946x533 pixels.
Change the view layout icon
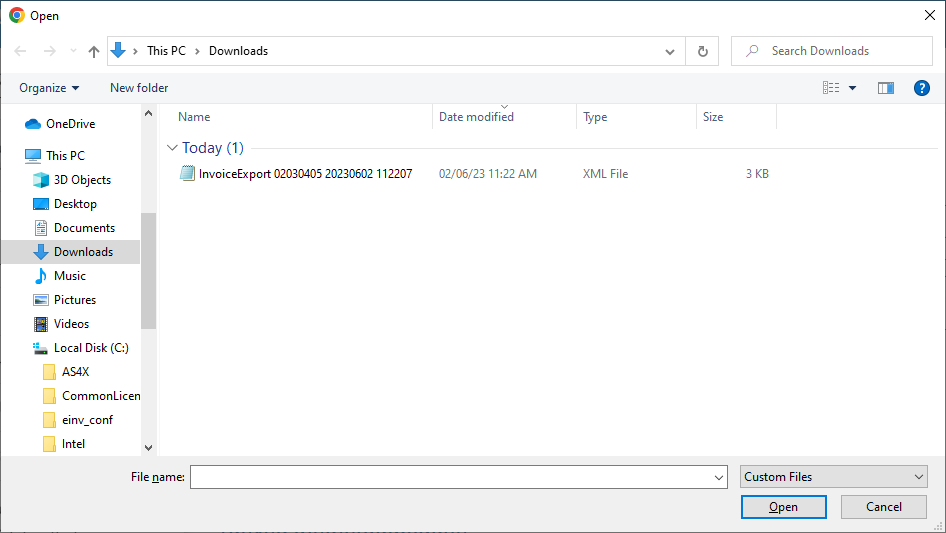click(x=831, y=88)
